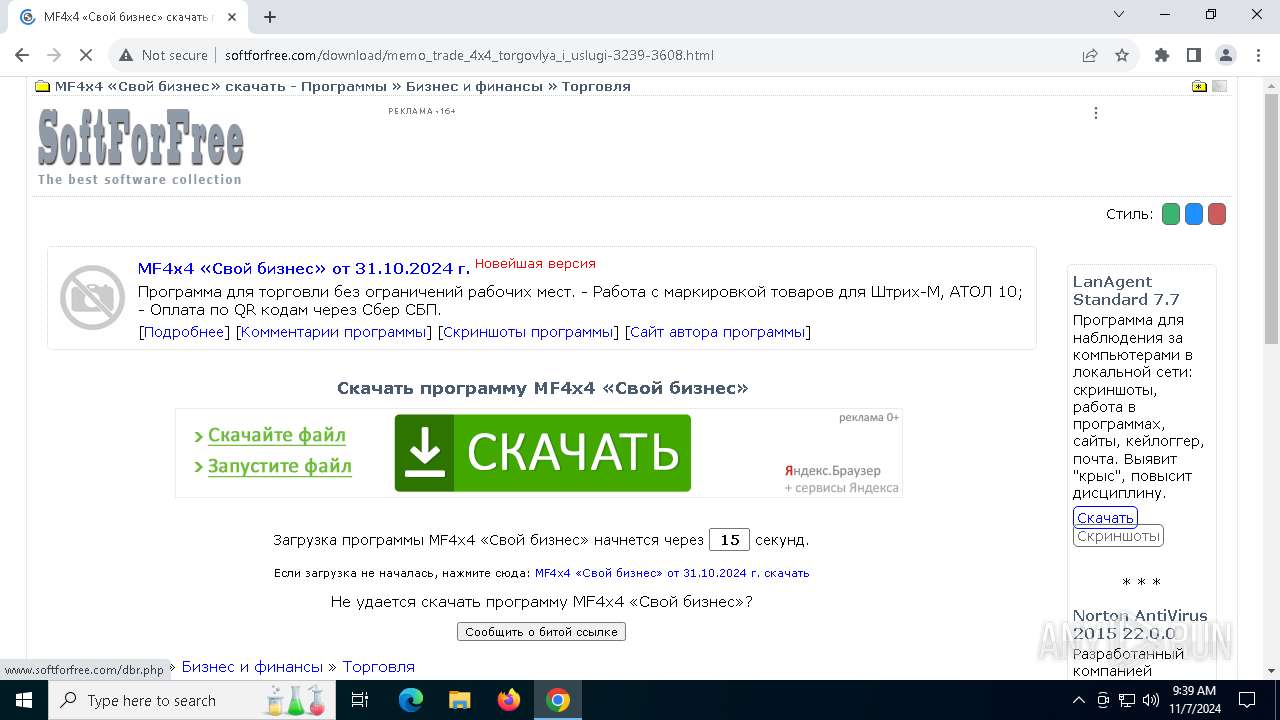Screen dimensions: 1280x720
Task: Bookmark this tab with star icon
Action: click(x=1122, y=55)
